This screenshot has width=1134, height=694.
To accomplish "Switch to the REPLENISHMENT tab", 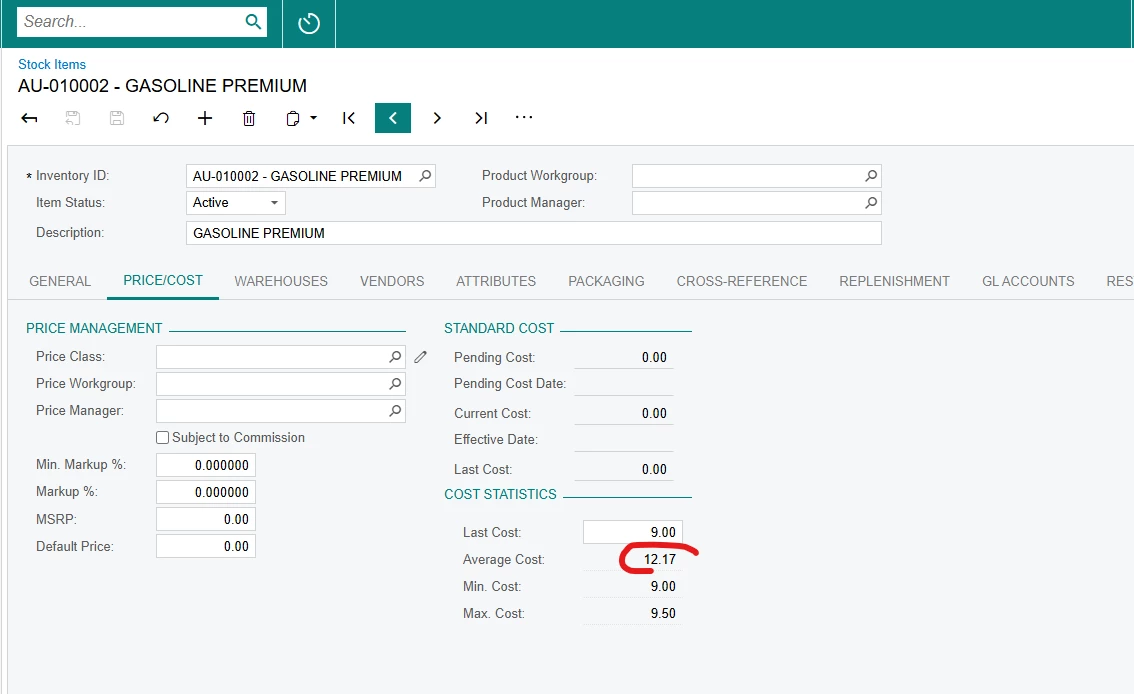I will 894,281.
